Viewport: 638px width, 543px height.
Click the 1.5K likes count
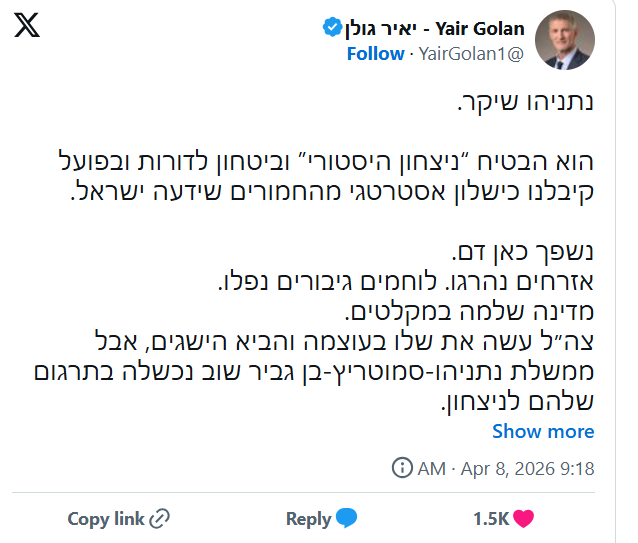point(490,519)
